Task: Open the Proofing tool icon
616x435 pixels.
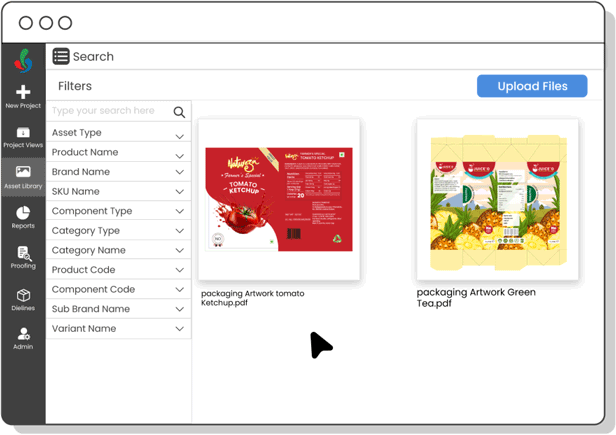Action: pyautogui.click(x=24, y=253)
